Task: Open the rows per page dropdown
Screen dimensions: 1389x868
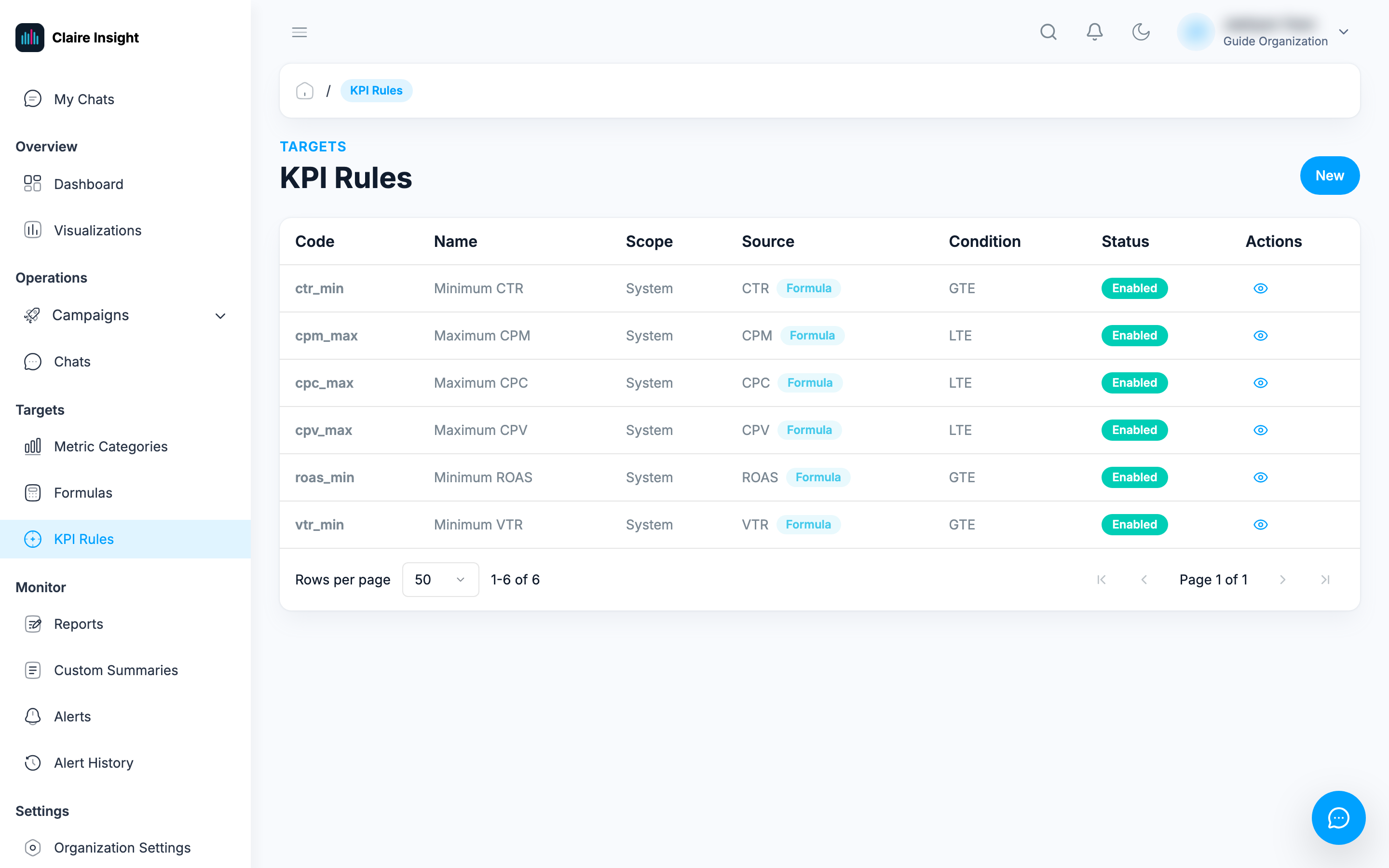Action: [x=440, y=580]
